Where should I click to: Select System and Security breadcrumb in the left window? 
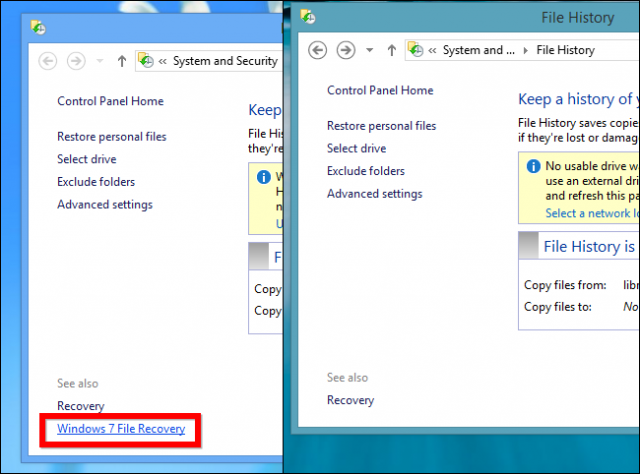225,61
